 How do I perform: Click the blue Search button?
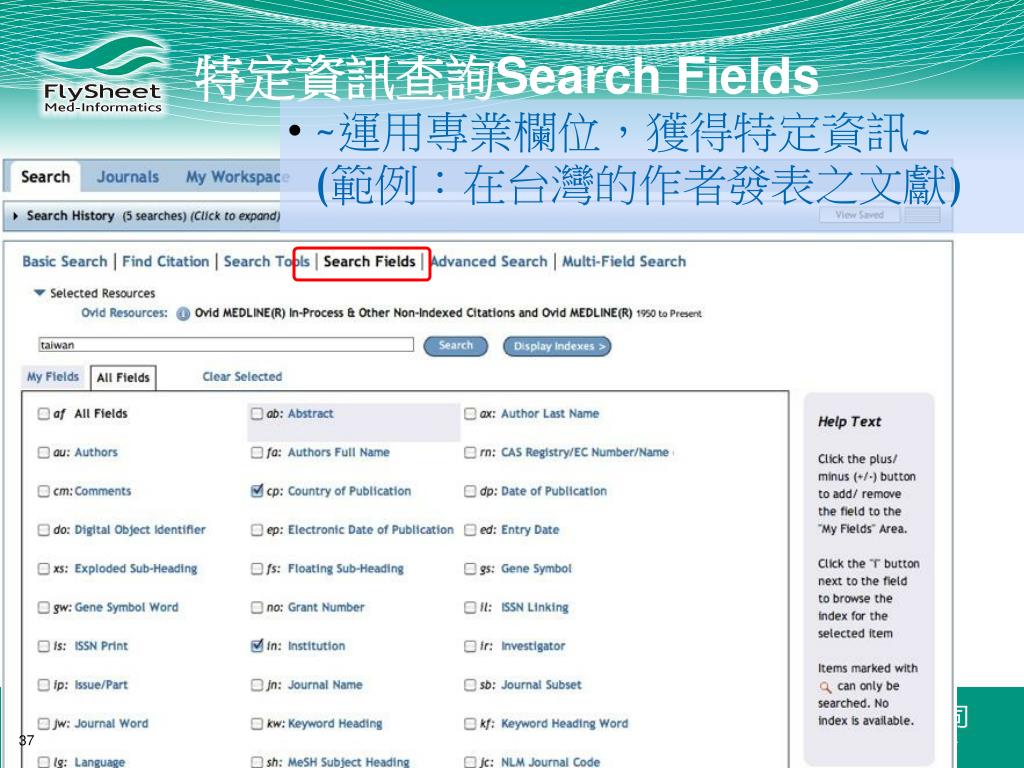[456, 345]
